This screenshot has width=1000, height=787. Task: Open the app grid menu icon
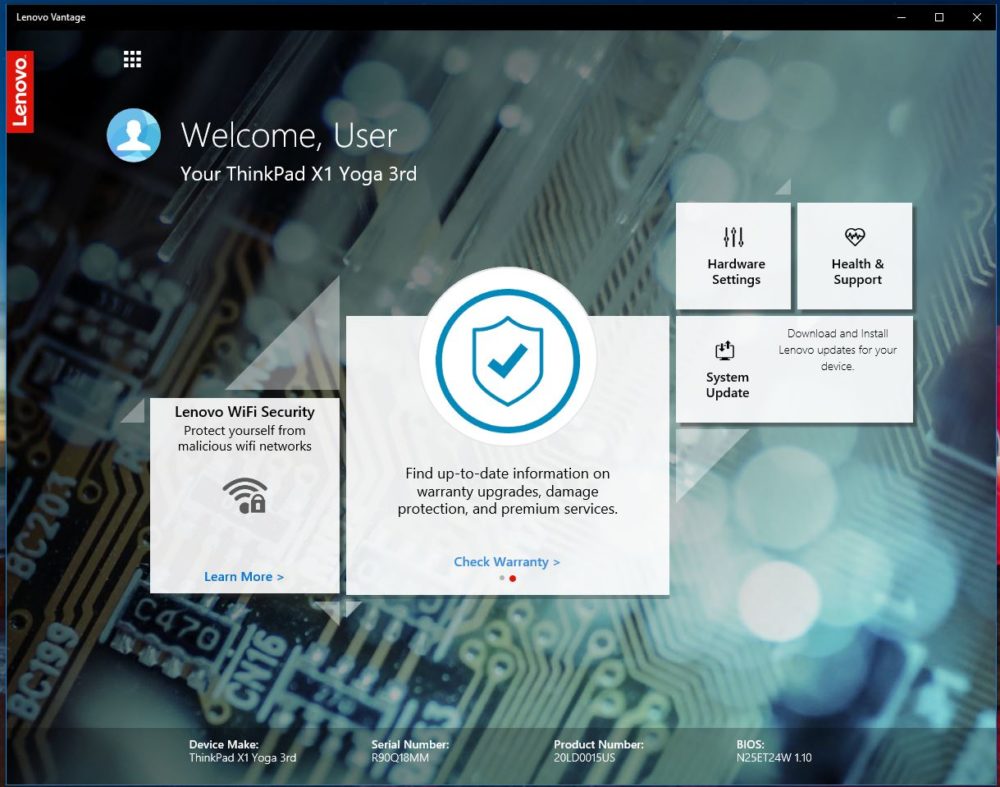(132, 59)
